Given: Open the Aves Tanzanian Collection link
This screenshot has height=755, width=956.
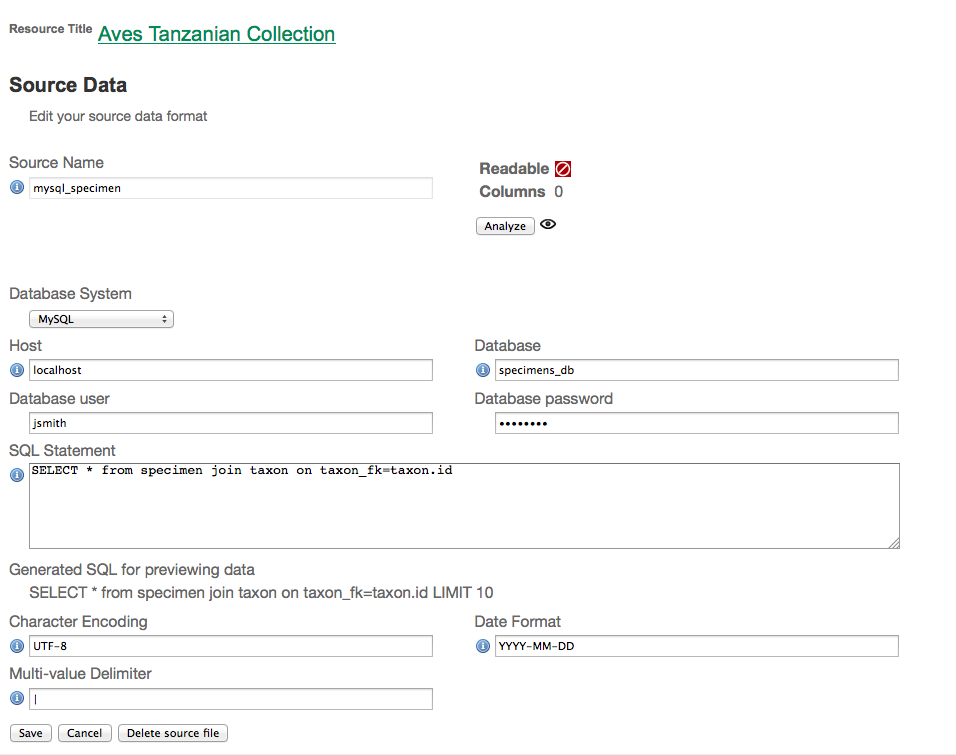Looking at the screenshot, I should click(216, 34).
